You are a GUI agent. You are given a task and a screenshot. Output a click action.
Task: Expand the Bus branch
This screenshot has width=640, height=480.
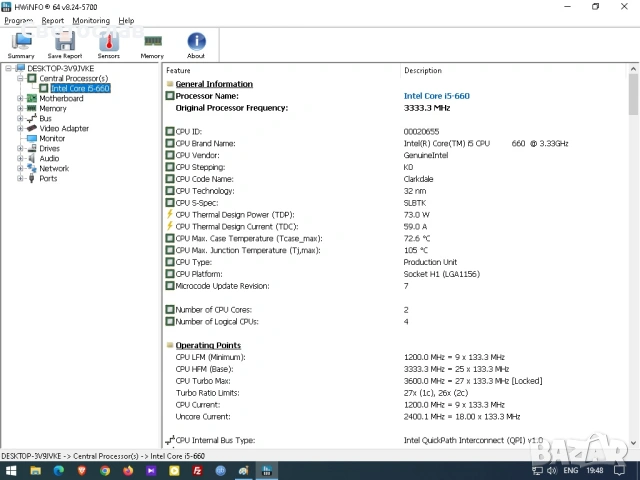pyautogui.click(x=20, y=118)
